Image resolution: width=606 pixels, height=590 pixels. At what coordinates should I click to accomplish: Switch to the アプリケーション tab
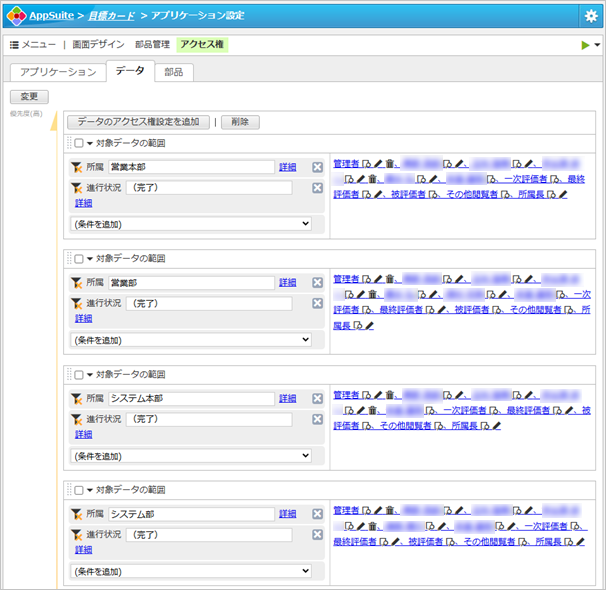(x=58, y=72)
